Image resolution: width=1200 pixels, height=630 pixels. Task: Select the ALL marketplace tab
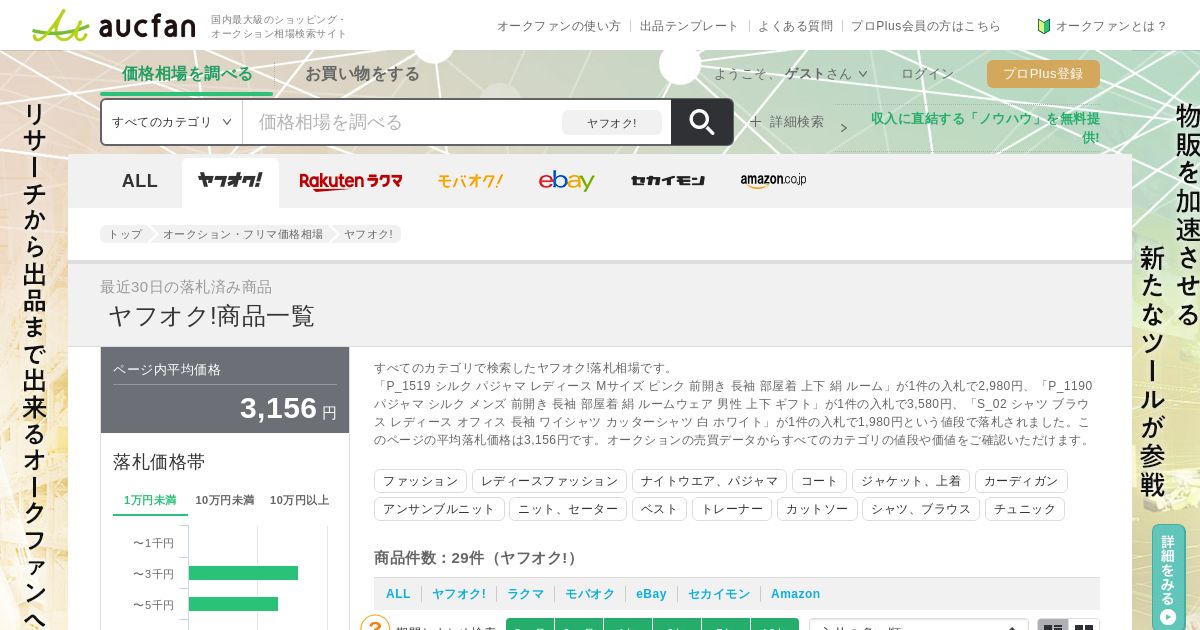pyautogui.click(x=140, y=181)
